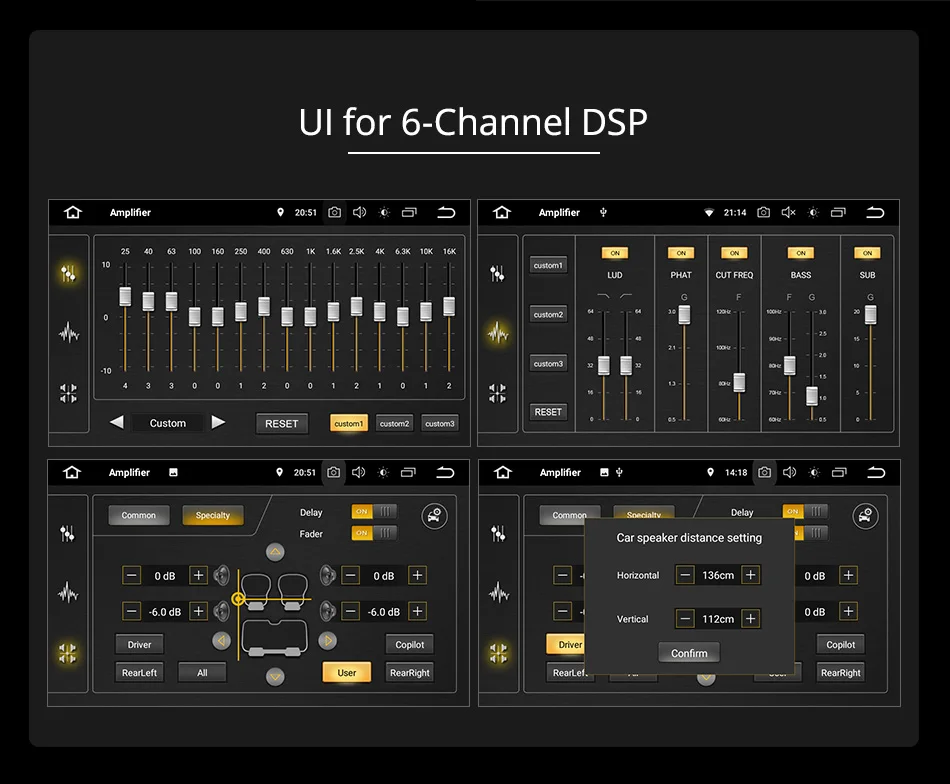This screenshot has height=784, width=950.
Task: Tap home icon in bottom-right distance panel
Action: pos(503,473)
